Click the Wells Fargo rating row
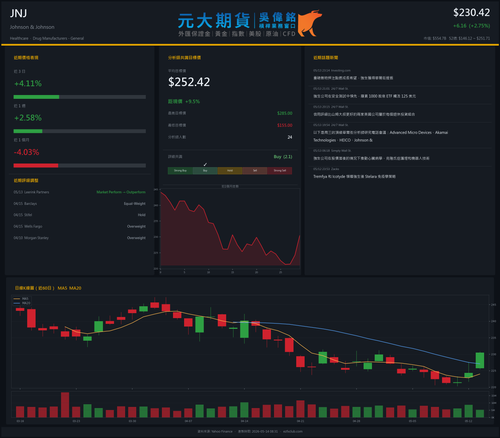 click(x=80, y=226)
